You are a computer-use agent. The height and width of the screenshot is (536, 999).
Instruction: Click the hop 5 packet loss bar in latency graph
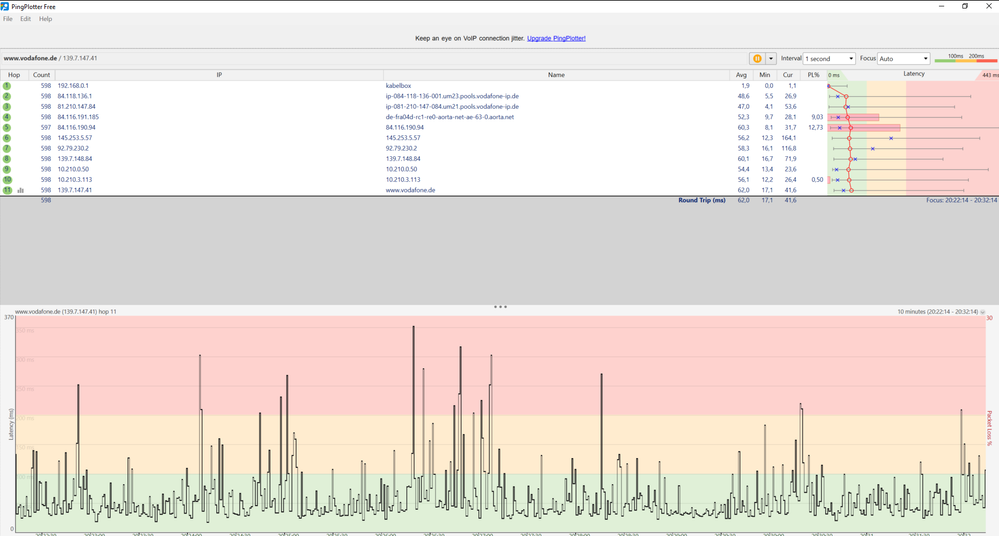click(864, 127)
